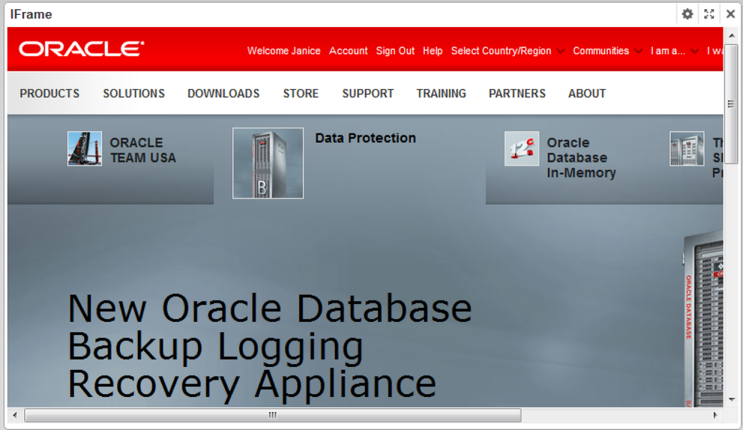Click the vertical scrollbar up arrow

coord(732,36)
